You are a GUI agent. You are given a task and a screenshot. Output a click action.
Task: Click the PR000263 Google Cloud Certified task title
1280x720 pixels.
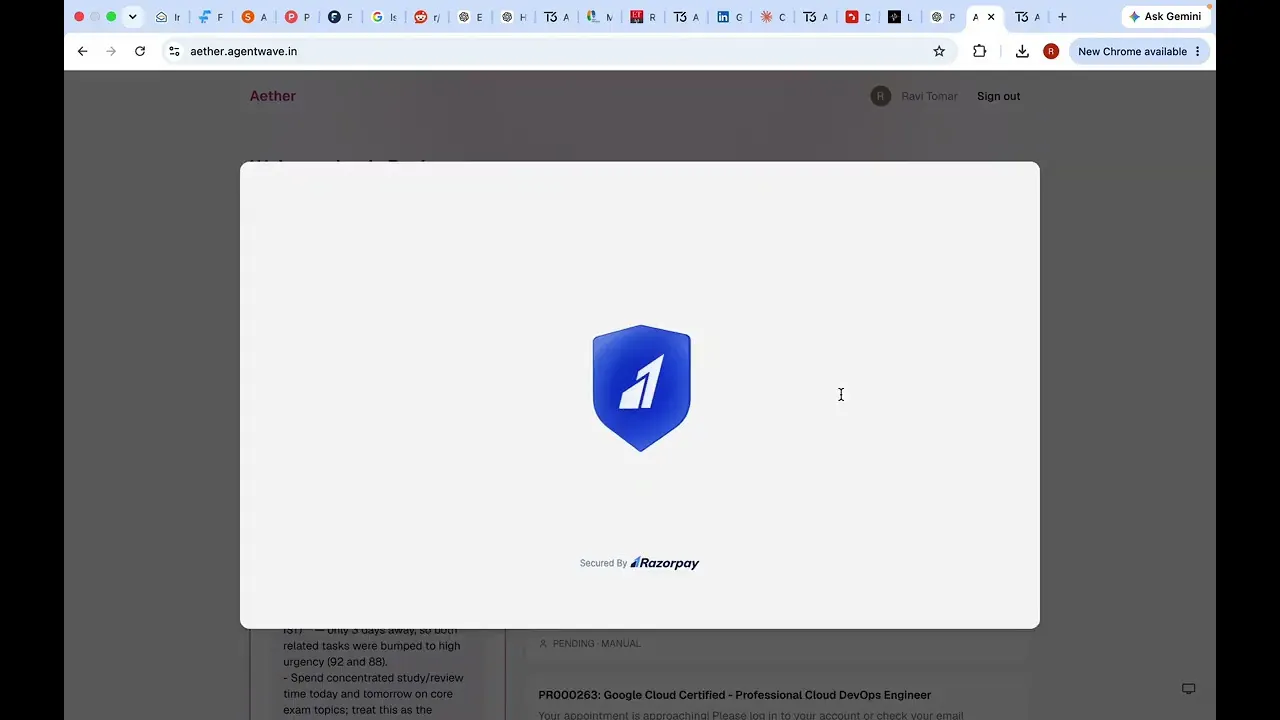click(x=734, y=695)
